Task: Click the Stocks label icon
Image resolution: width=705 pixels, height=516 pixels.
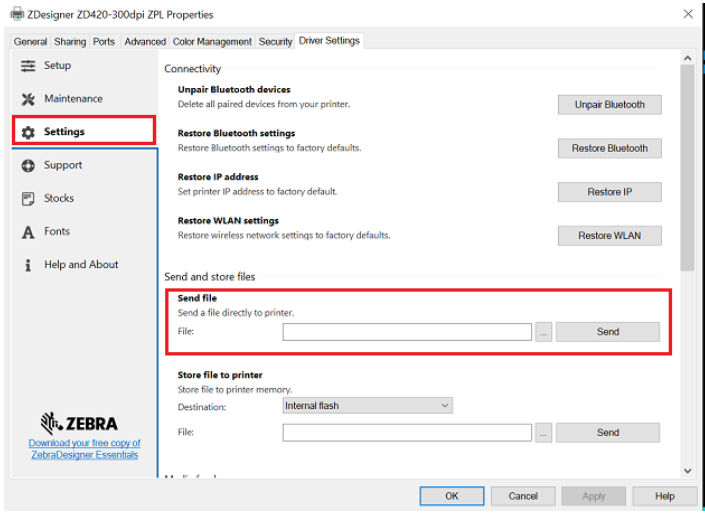Action: point(28,199)
